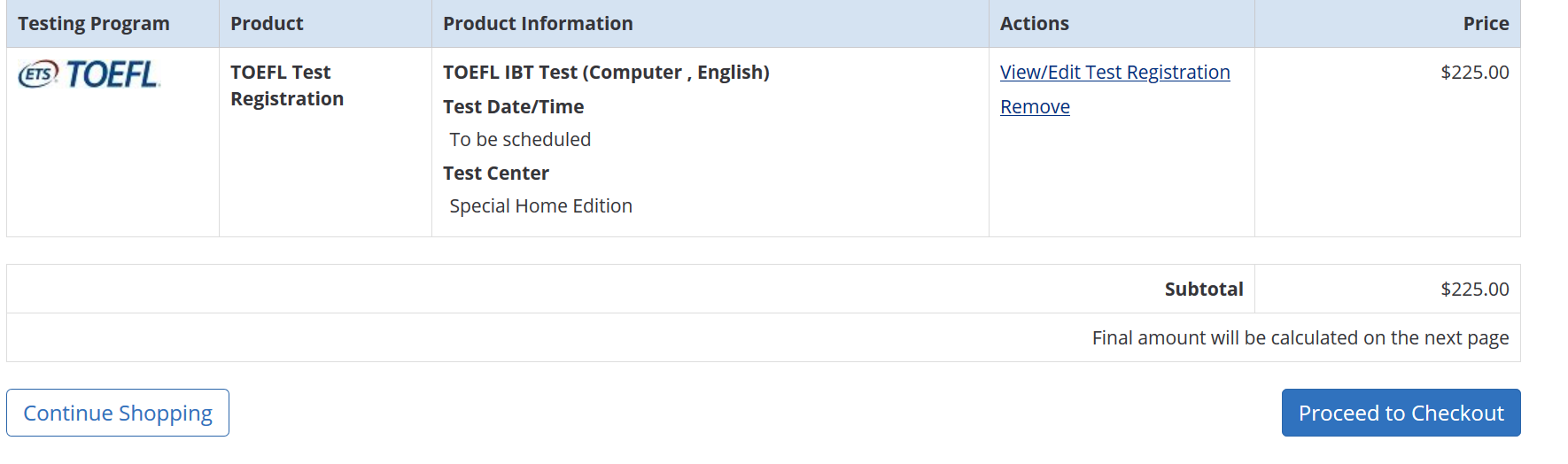Click TOEFL IBT Test (Computer, English) text

click(x=606, y=73)
